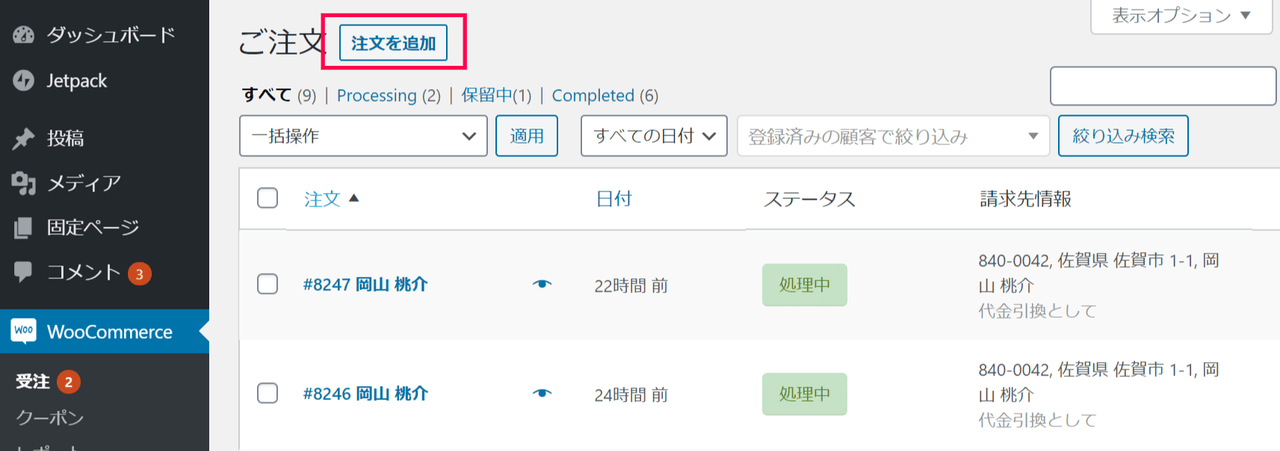Click the 注文を追加 add order button
Viewport: 1280px width, 451px height.
click(x=393, y=44)
